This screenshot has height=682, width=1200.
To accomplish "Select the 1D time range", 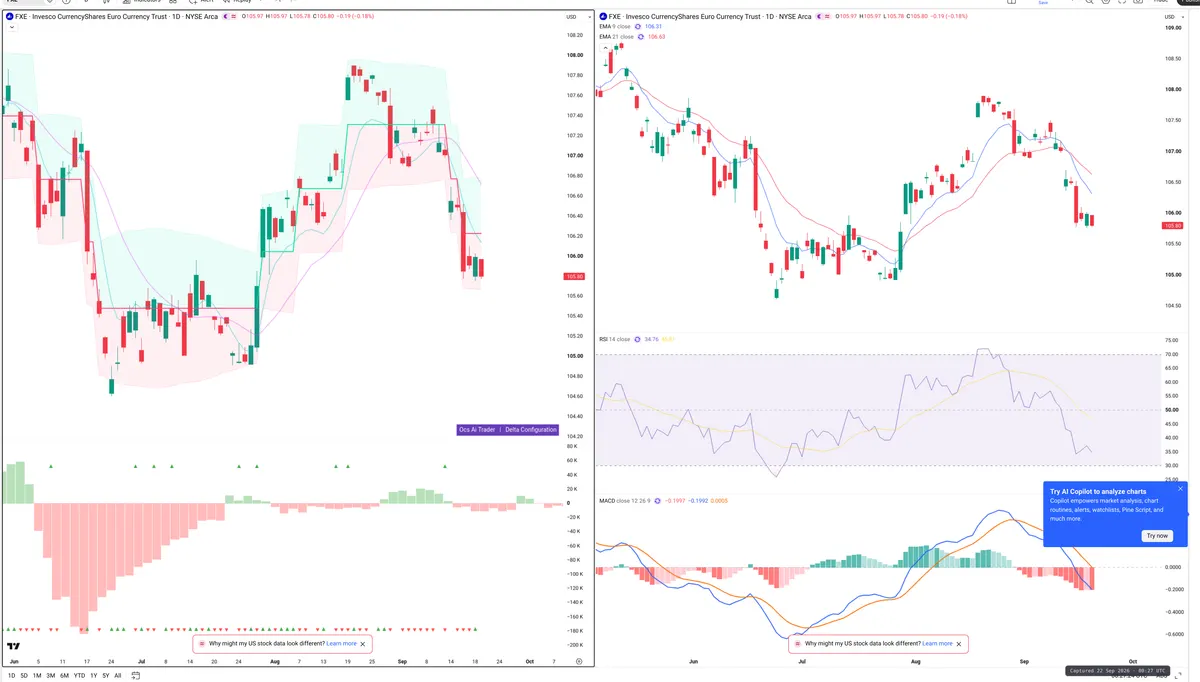I will pyautogui.click(x=11, y=676).
